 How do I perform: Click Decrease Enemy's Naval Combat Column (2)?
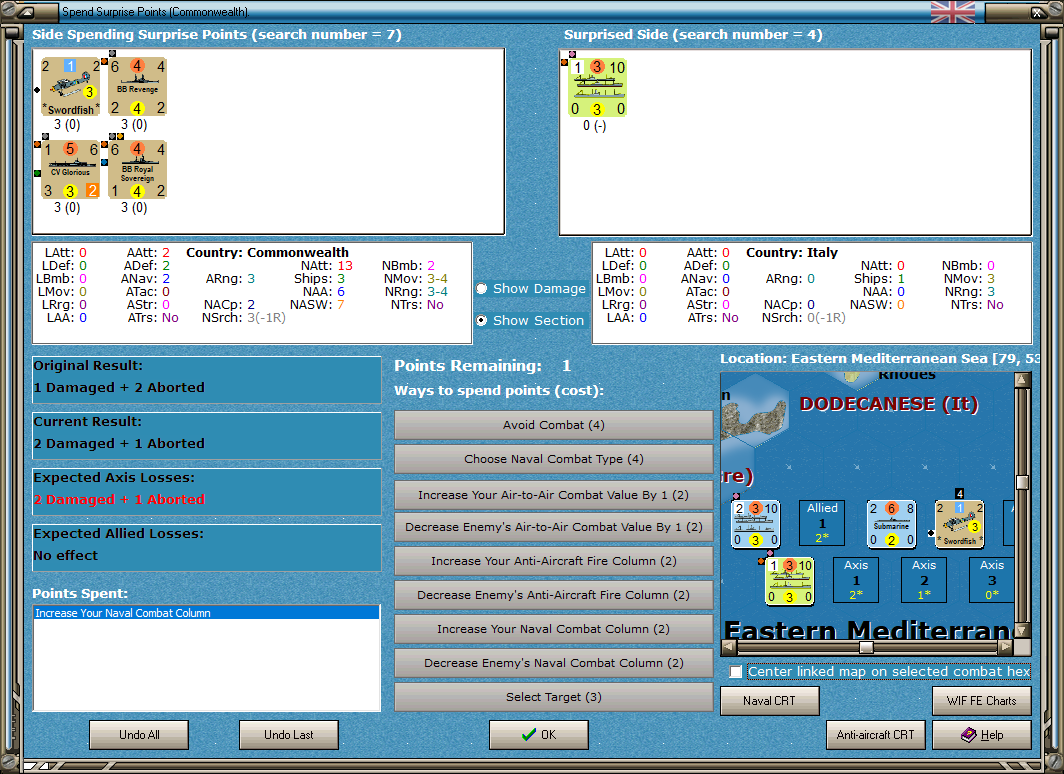click(x=554, y=663)
